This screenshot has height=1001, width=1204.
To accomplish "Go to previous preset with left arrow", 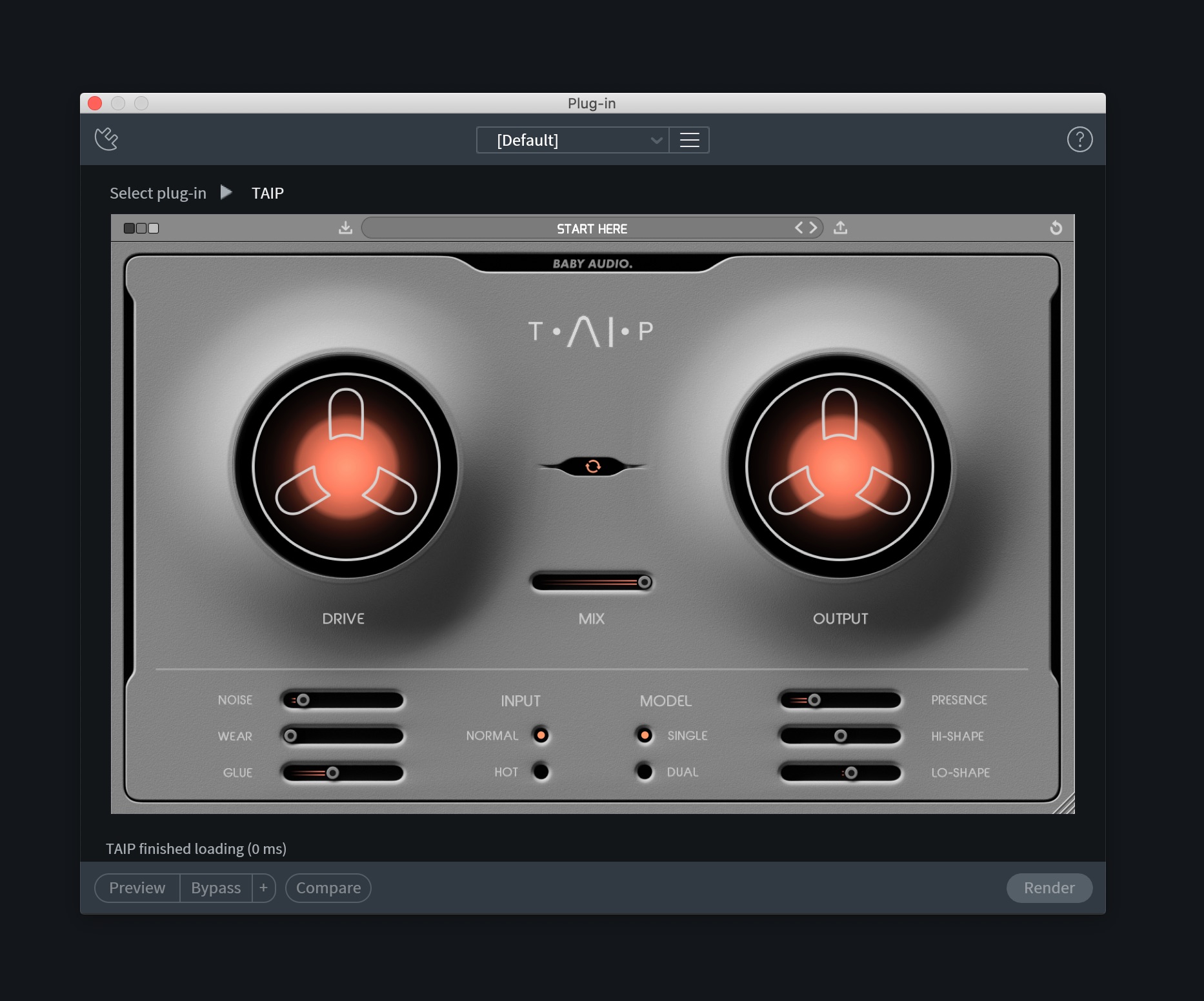I will point(799,228).
